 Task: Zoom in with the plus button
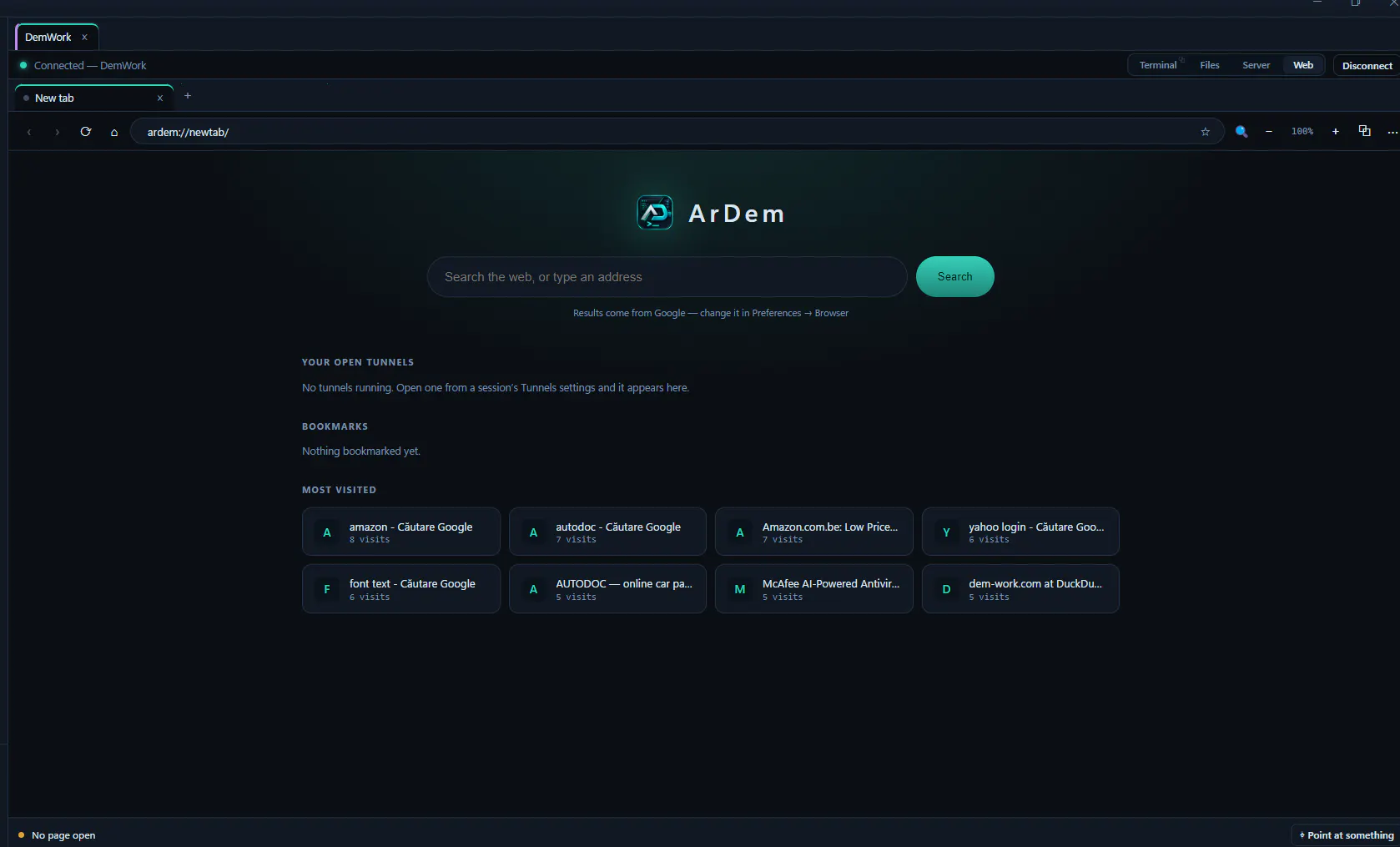[1336, 132]
